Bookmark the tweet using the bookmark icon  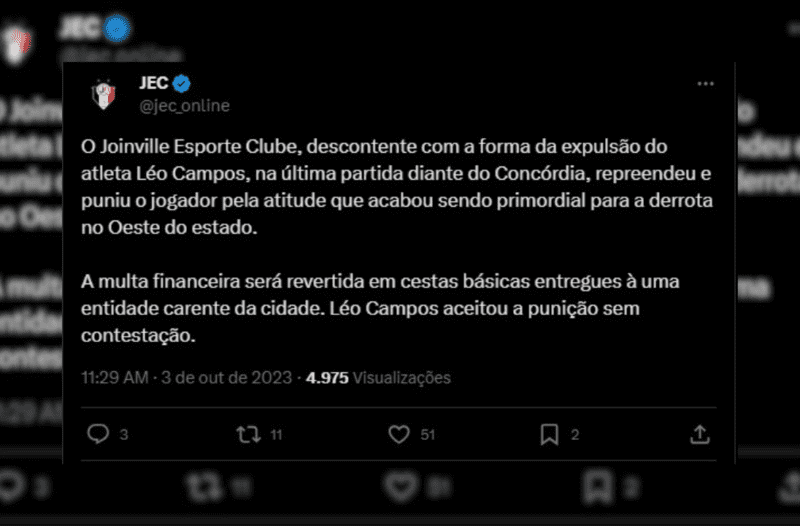[549, 435]
